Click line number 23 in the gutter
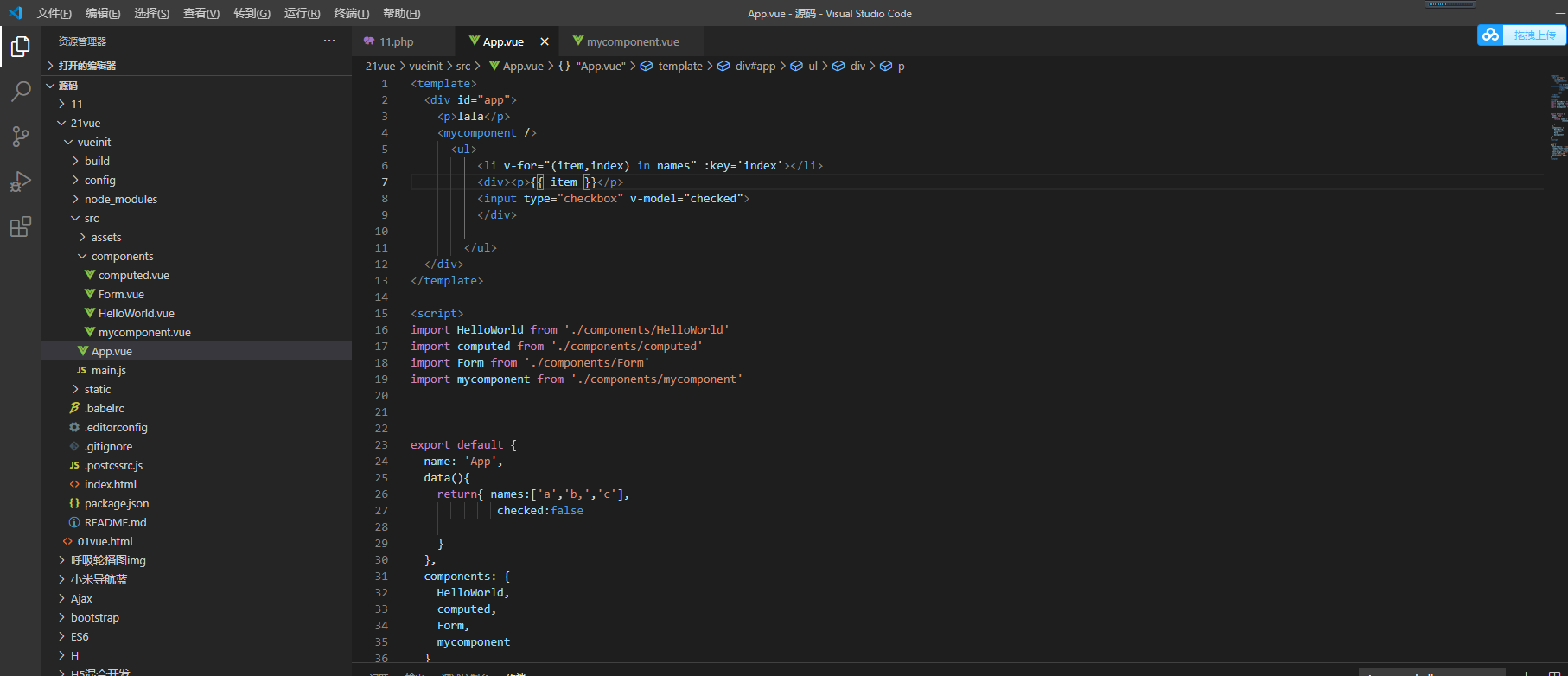This screenshot has width=1568, height=676. (x=381, y=444)
